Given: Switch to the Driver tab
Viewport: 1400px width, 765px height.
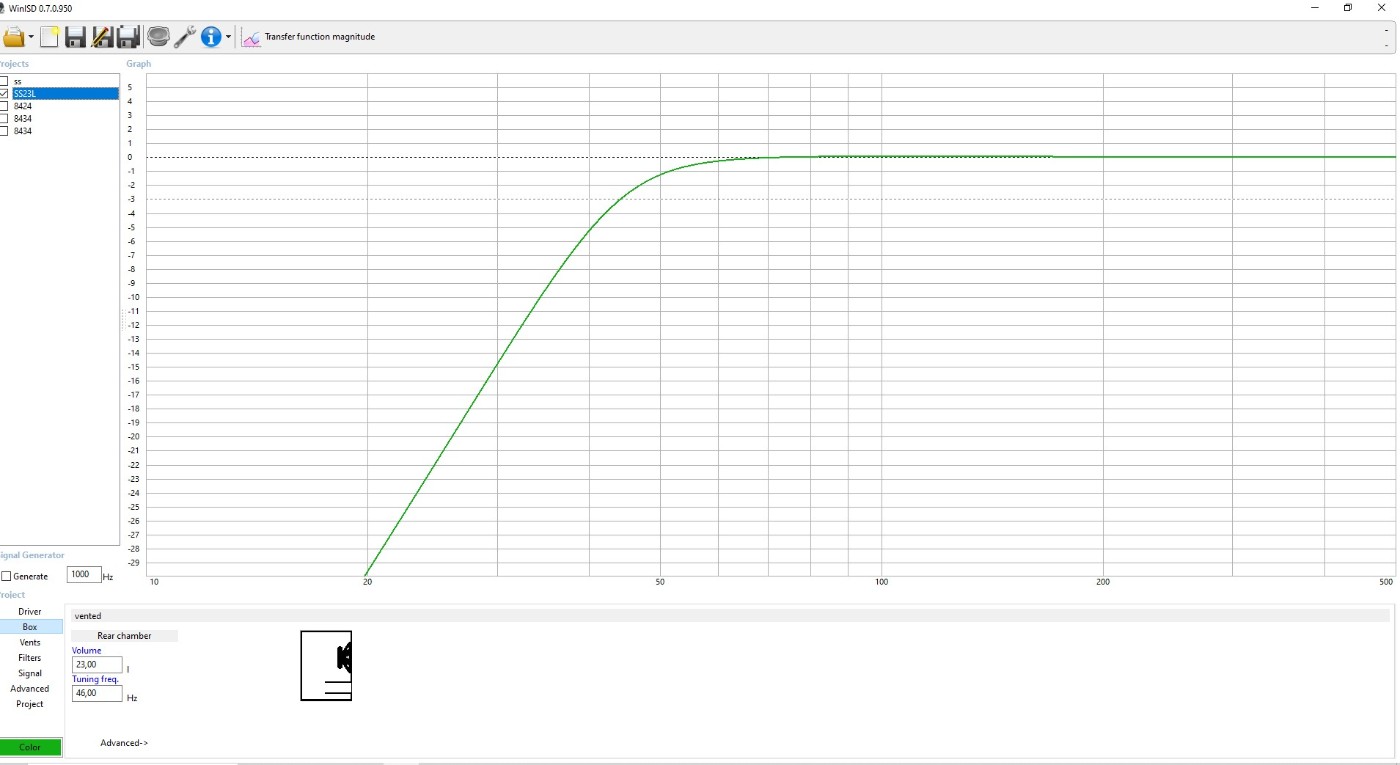Looking at the screenshot, I should (x=30, y=611).
